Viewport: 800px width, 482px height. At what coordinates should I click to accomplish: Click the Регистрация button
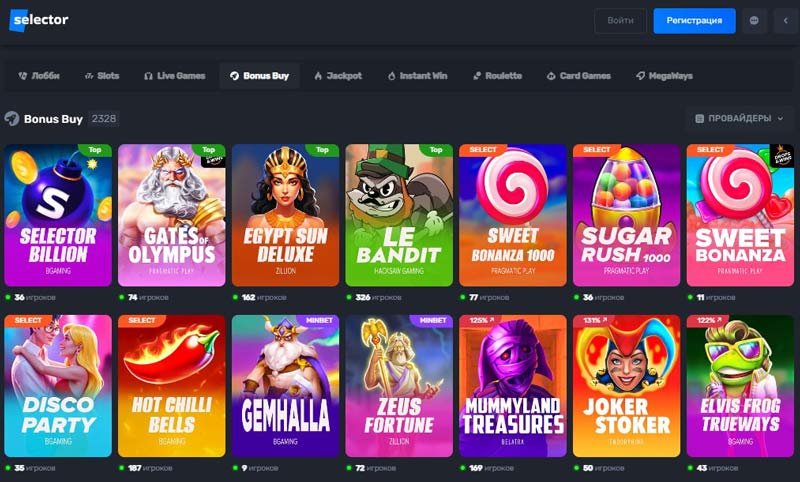694,21
